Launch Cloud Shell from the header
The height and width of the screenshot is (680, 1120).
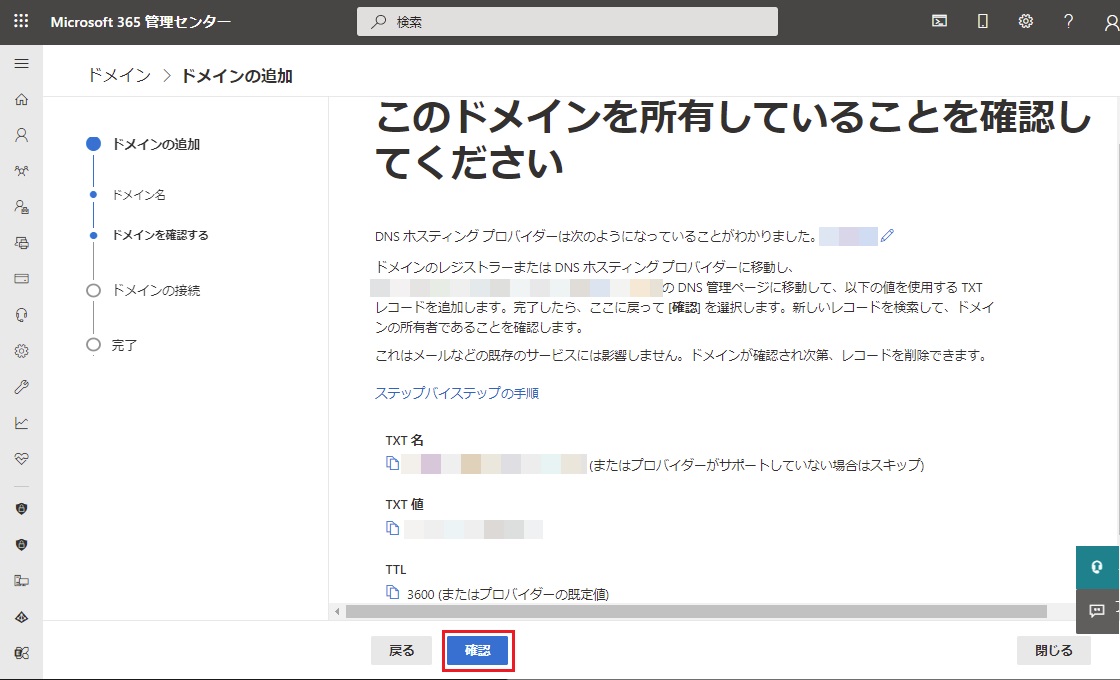tap(939, 21)
